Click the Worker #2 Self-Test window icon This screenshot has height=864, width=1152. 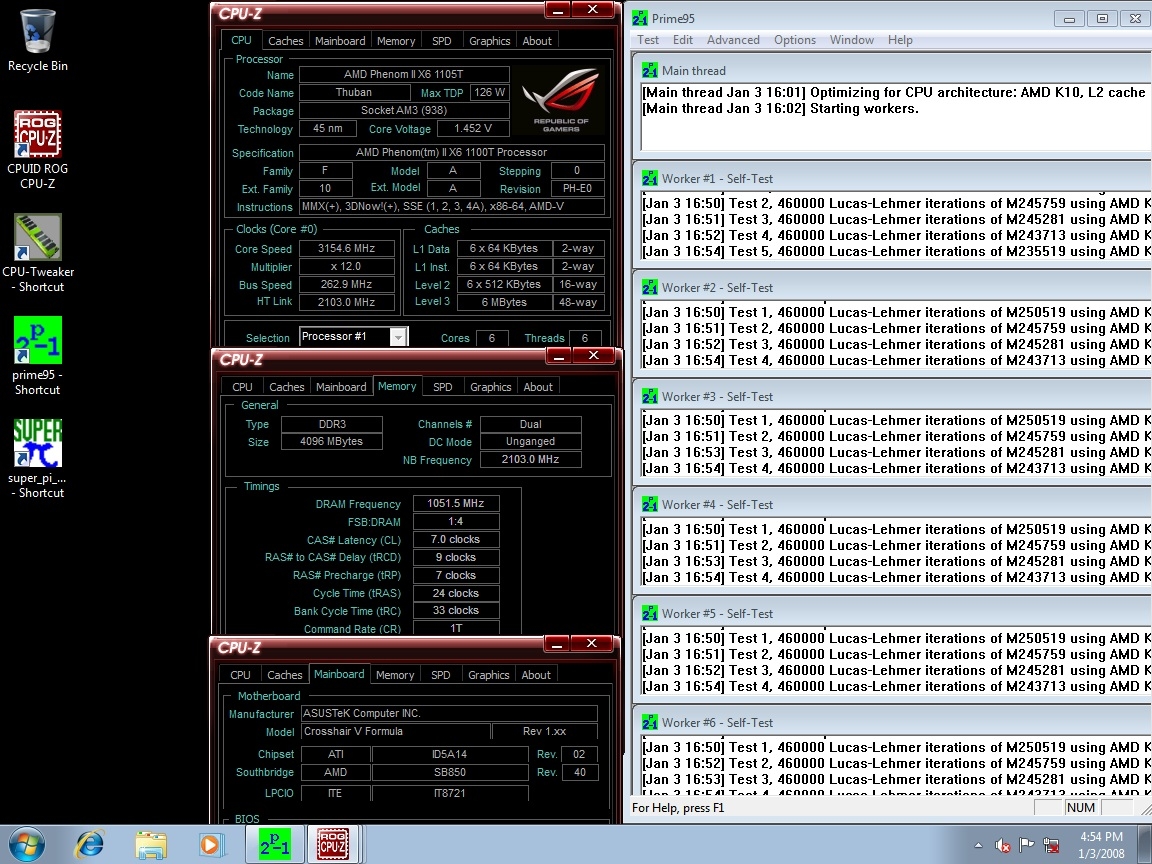point(649,287)
